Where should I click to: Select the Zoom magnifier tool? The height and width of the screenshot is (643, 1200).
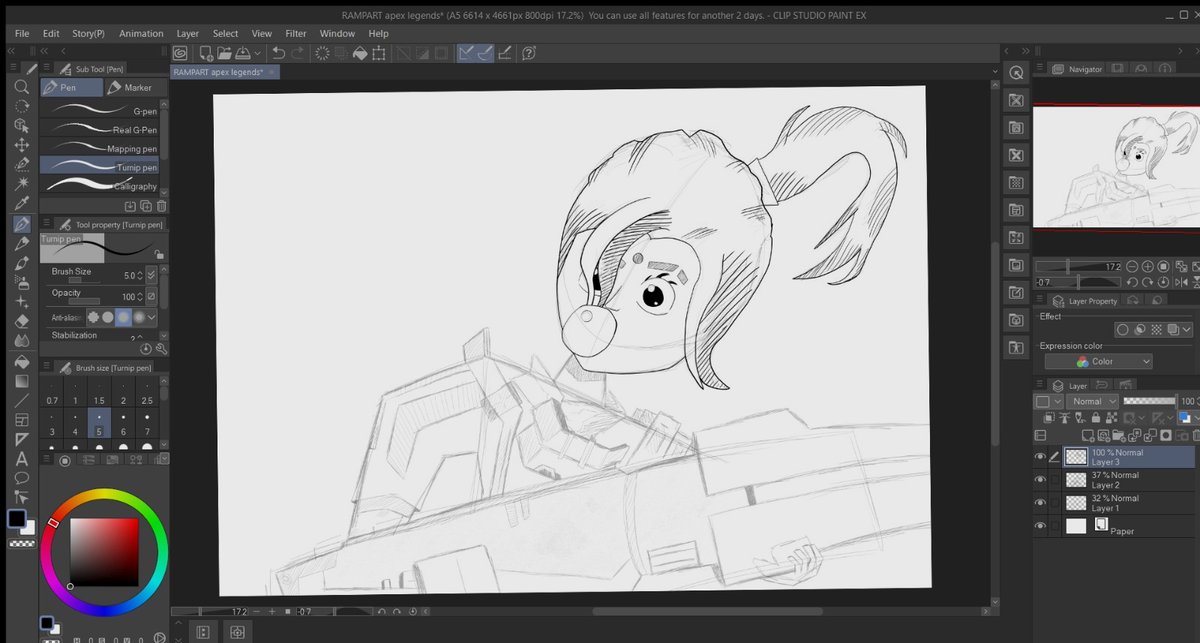click(x=21, y=87)
